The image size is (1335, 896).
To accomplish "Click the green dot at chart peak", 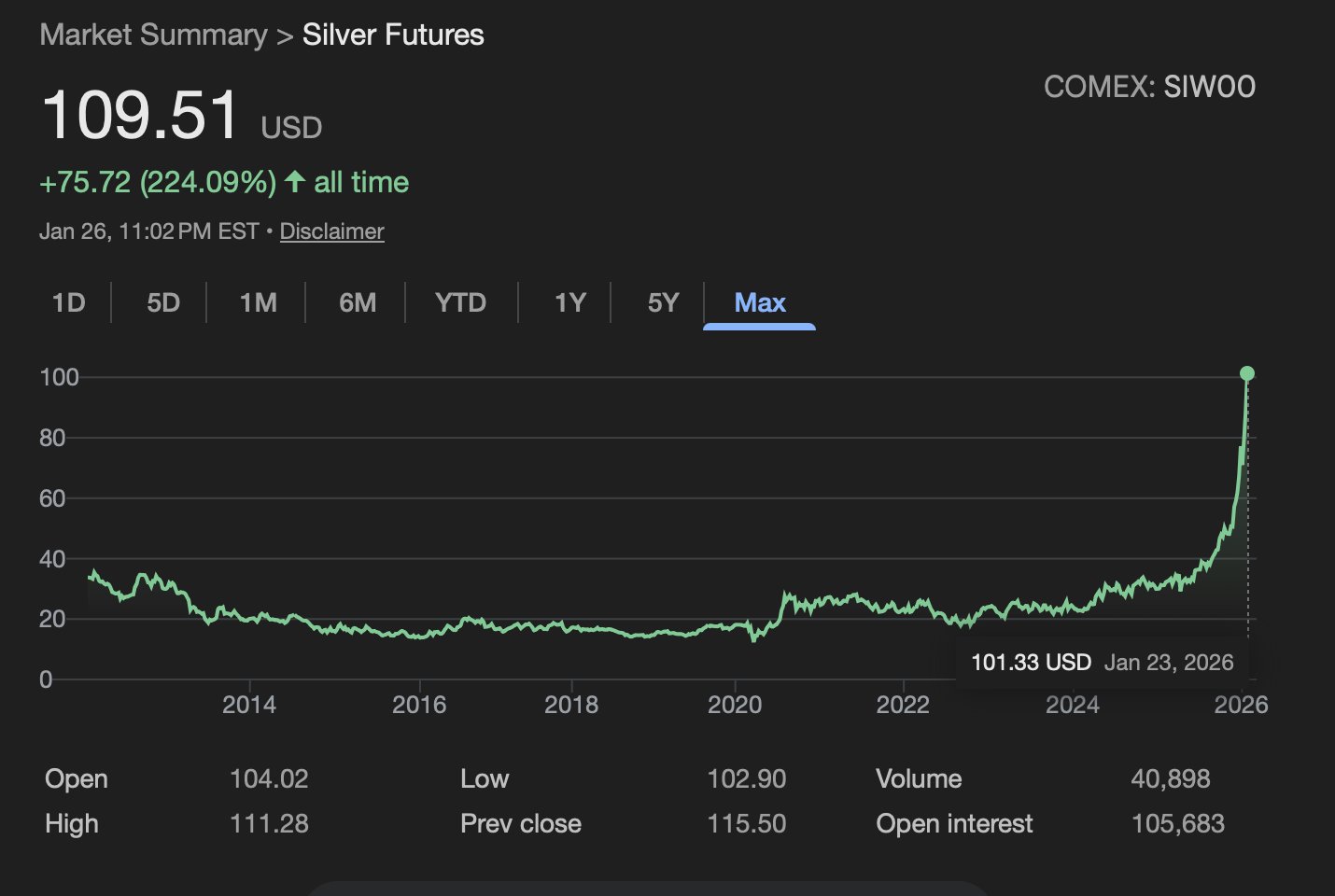I will (x=1247, y=374).
